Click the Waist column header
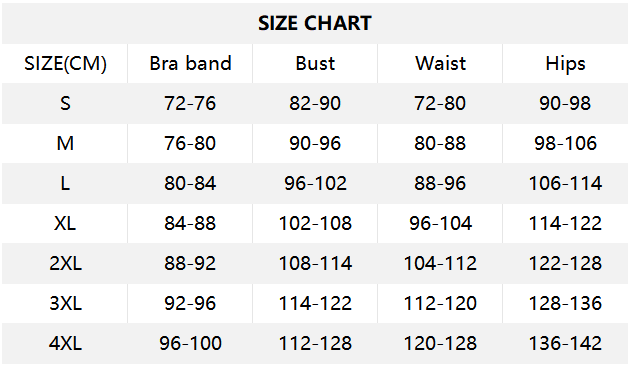631x369 pixels. 440,63
